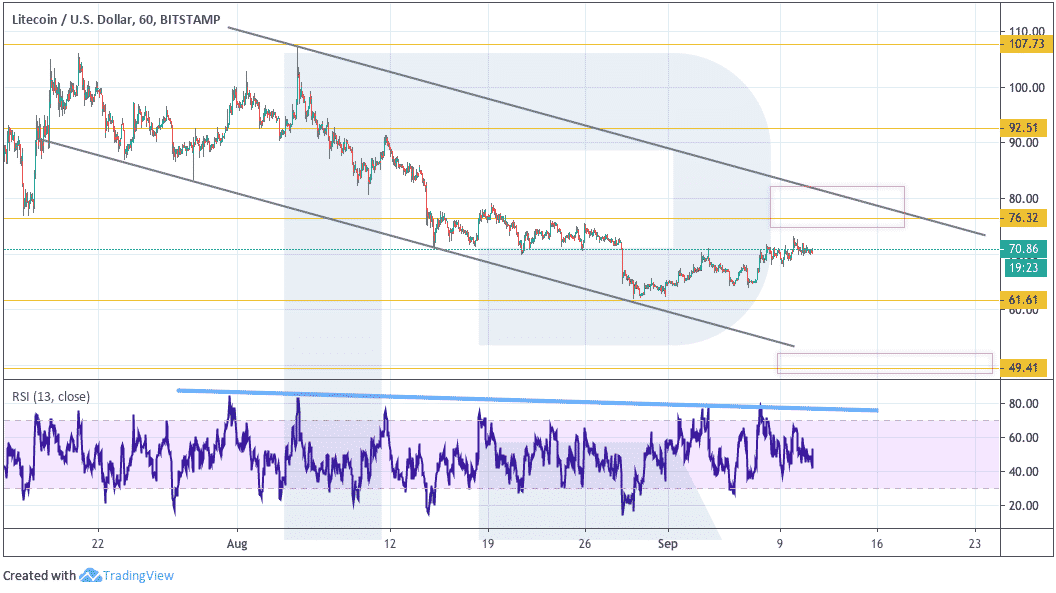Click the Aug date marker on time axis
The height and width of the screenshot is (593, 1056).
(x=237, y=544)
